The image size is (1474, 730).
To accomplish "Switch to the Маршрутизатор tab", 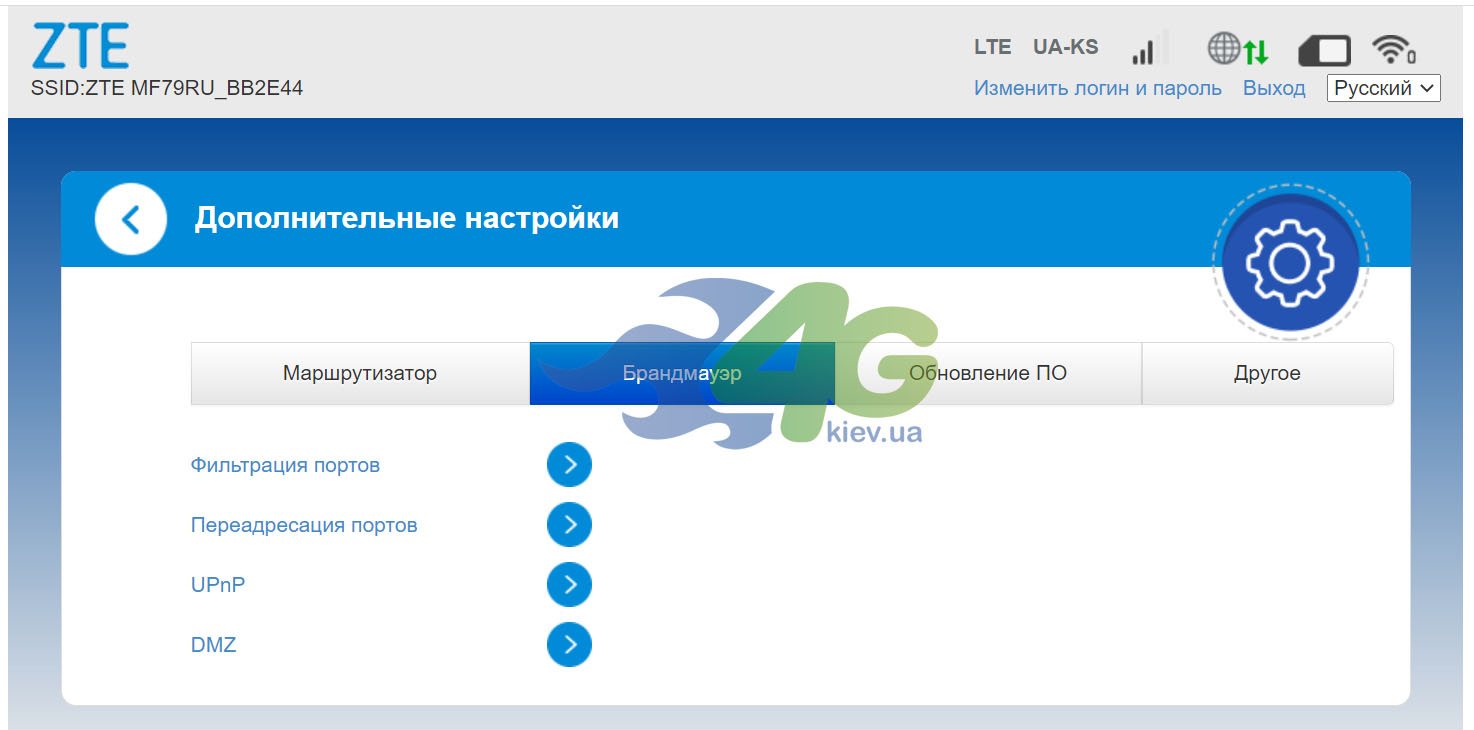I will point(360,374).
